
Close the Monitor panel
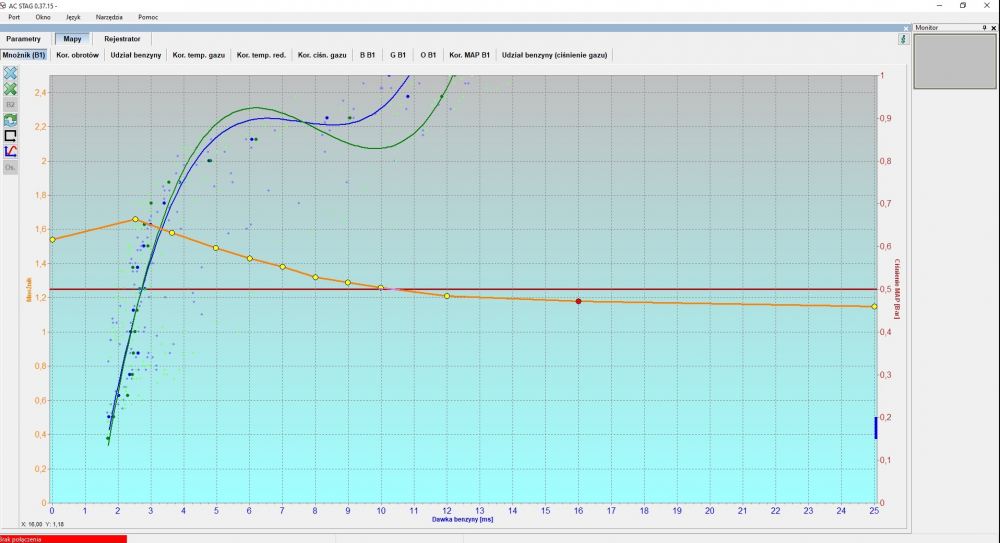click(994, 27)
